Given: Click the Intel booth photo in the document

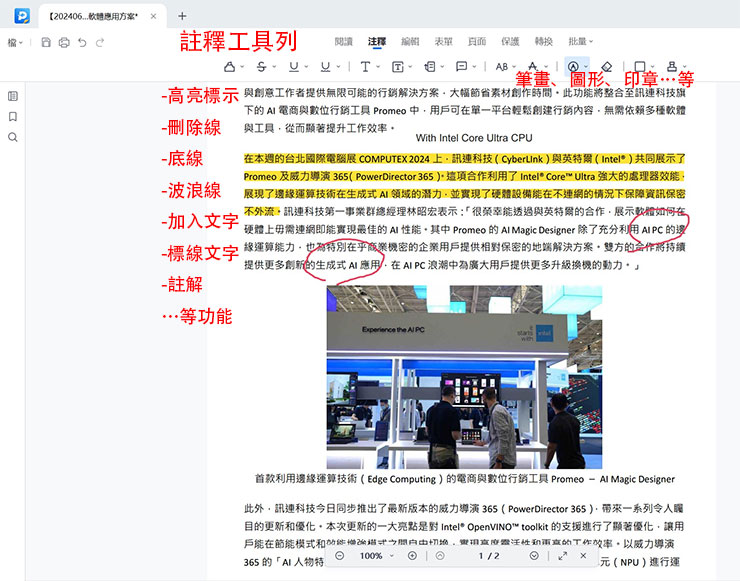Looking at the screenshot, I should click(x=464, y=377).
